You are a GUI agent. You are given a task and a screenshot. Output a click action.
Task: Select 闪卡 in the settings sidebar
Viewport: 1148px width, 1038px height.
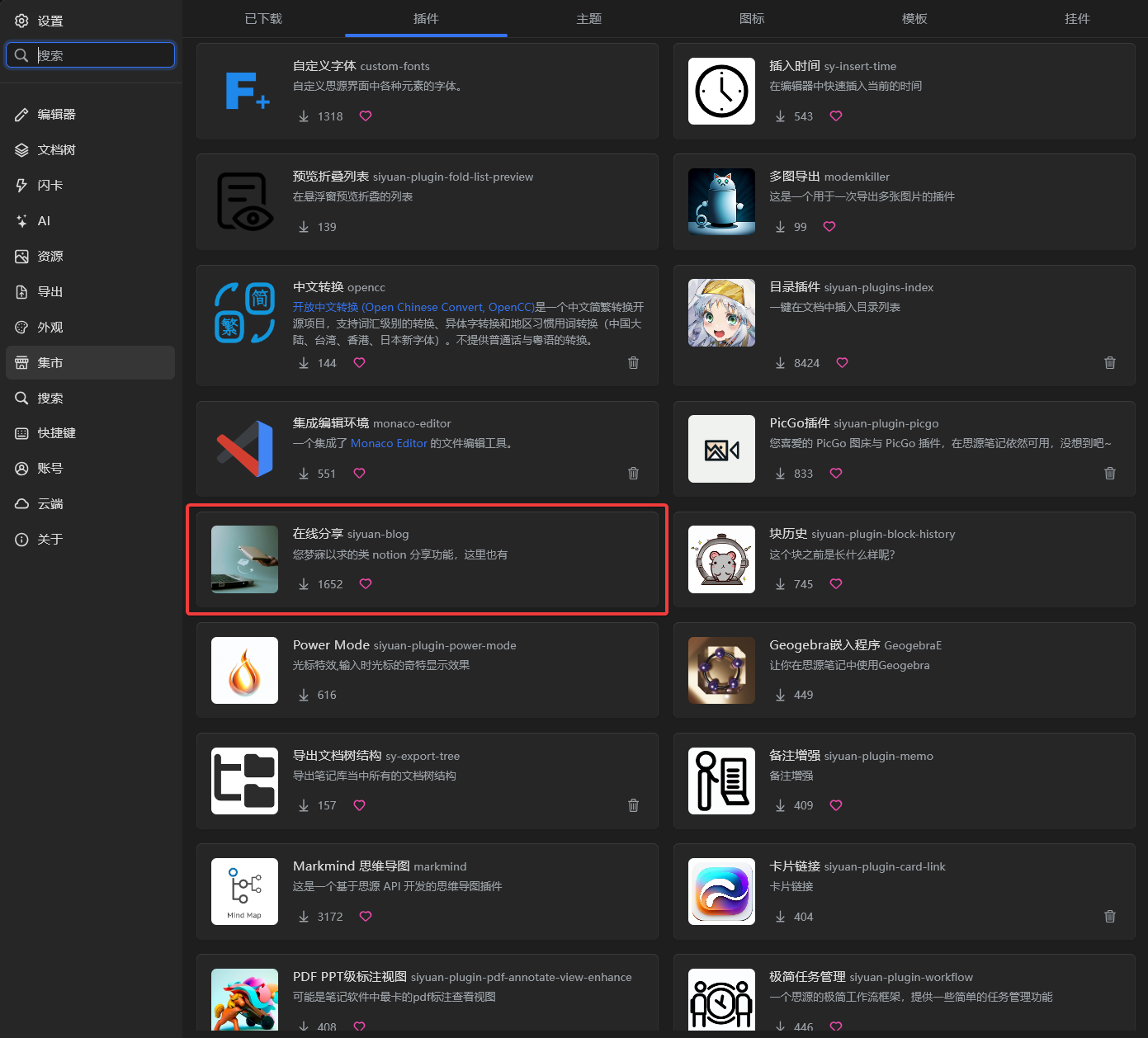(x=91, y=186)
